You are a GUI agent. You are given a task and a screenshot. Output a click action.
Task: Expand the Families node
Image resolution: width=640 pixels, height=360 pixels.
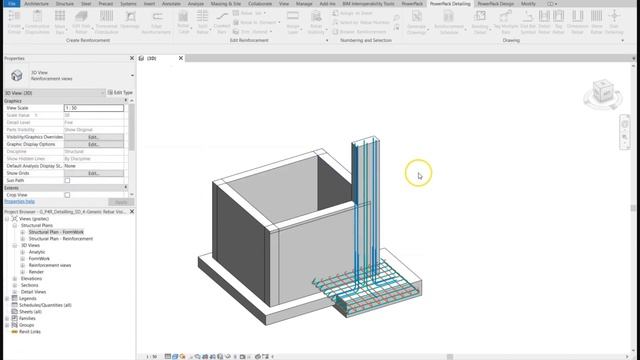click(x=7, y=318)
